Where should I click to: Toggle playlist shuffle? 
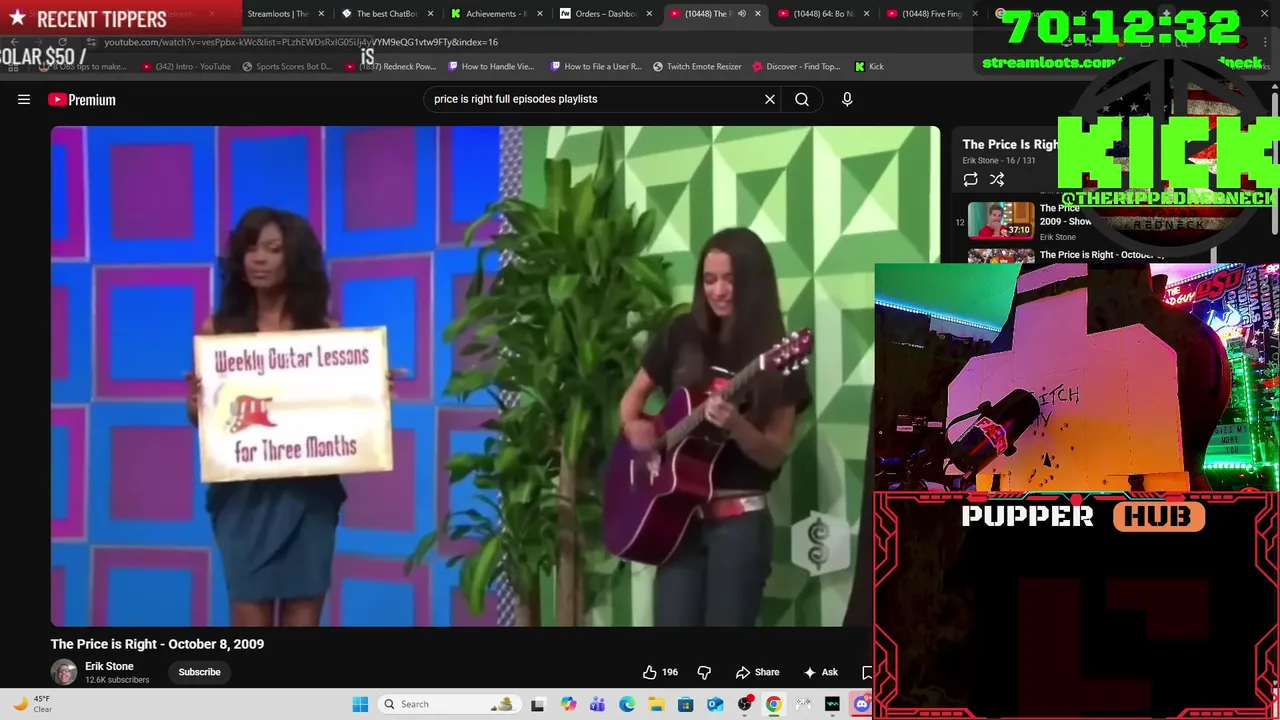pos(997,179)
